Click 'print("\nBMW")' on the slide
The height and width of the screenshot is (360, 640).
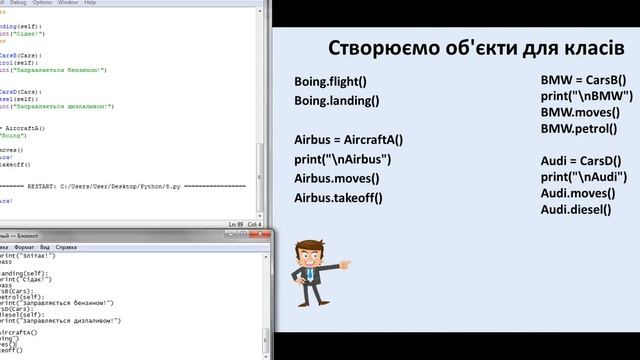587,96
